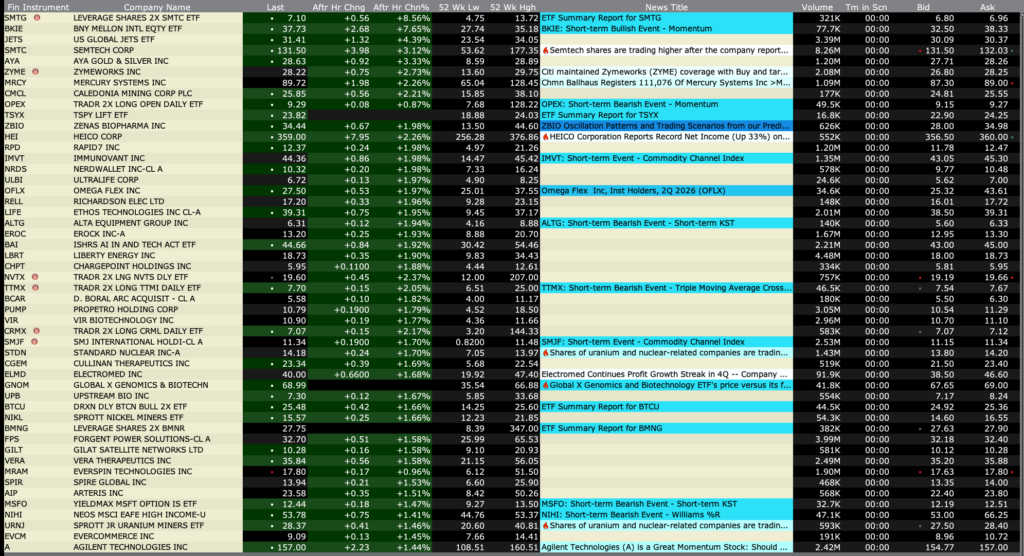
Task: Select CALEDONIA MINING CORP PLC company name
Action: (x=133, y=93)
